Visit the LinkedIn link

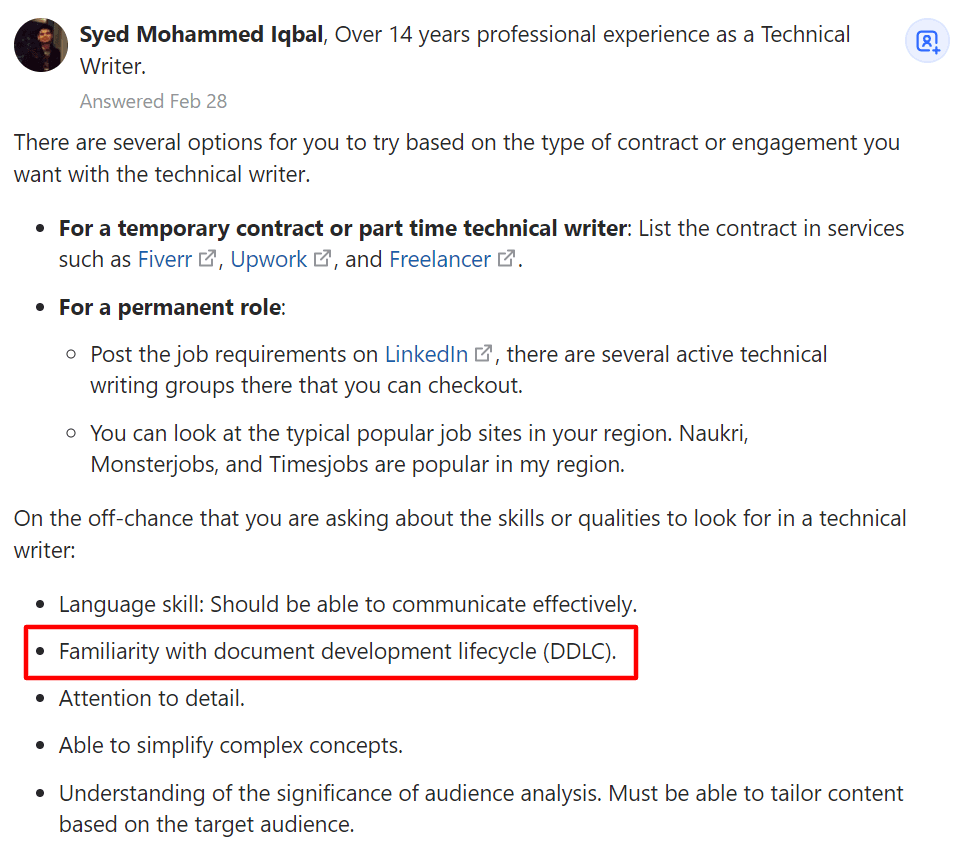(427, 354)
